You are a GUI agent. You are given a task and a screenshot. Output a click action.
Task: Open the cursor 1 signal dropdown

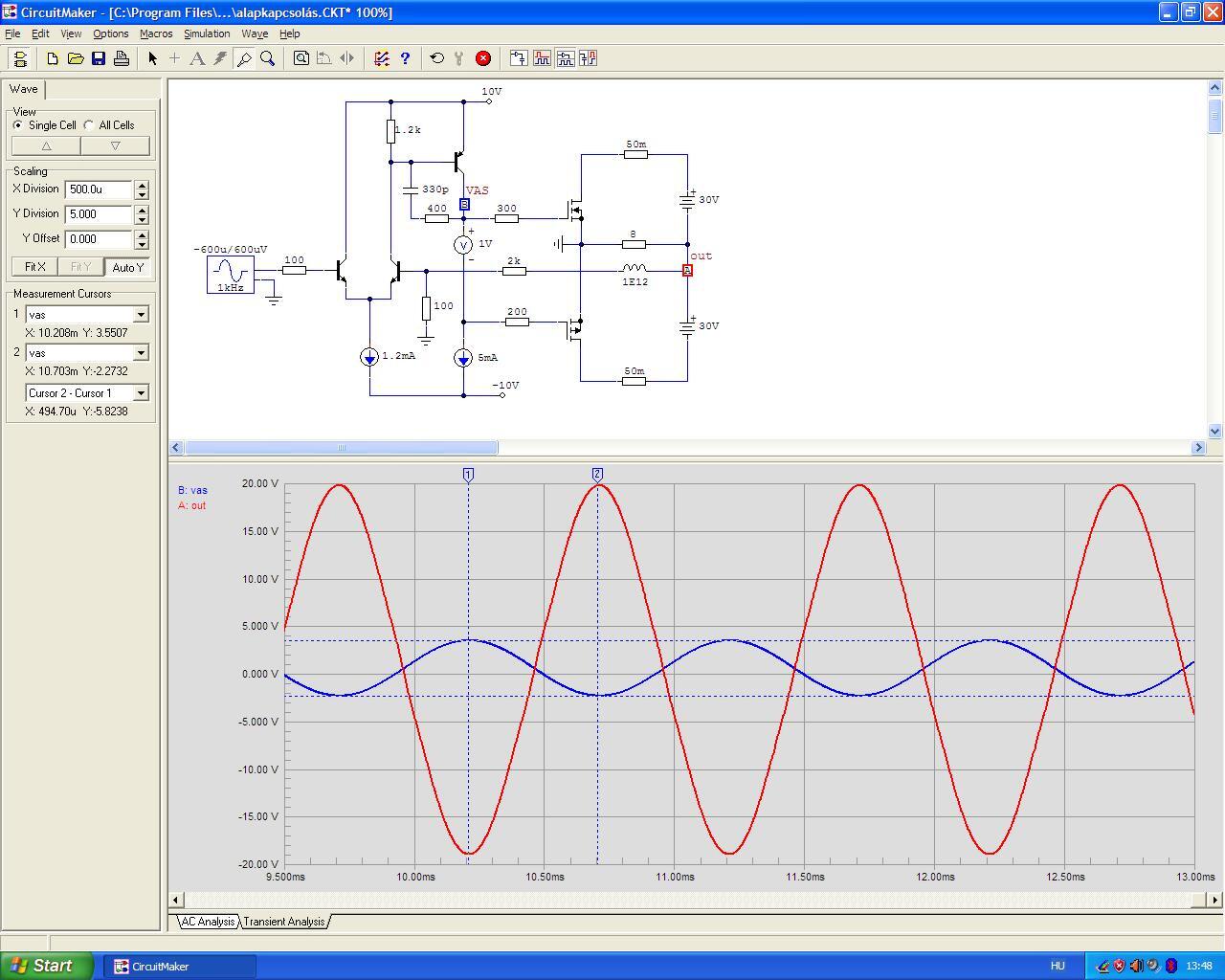(141, 315)
